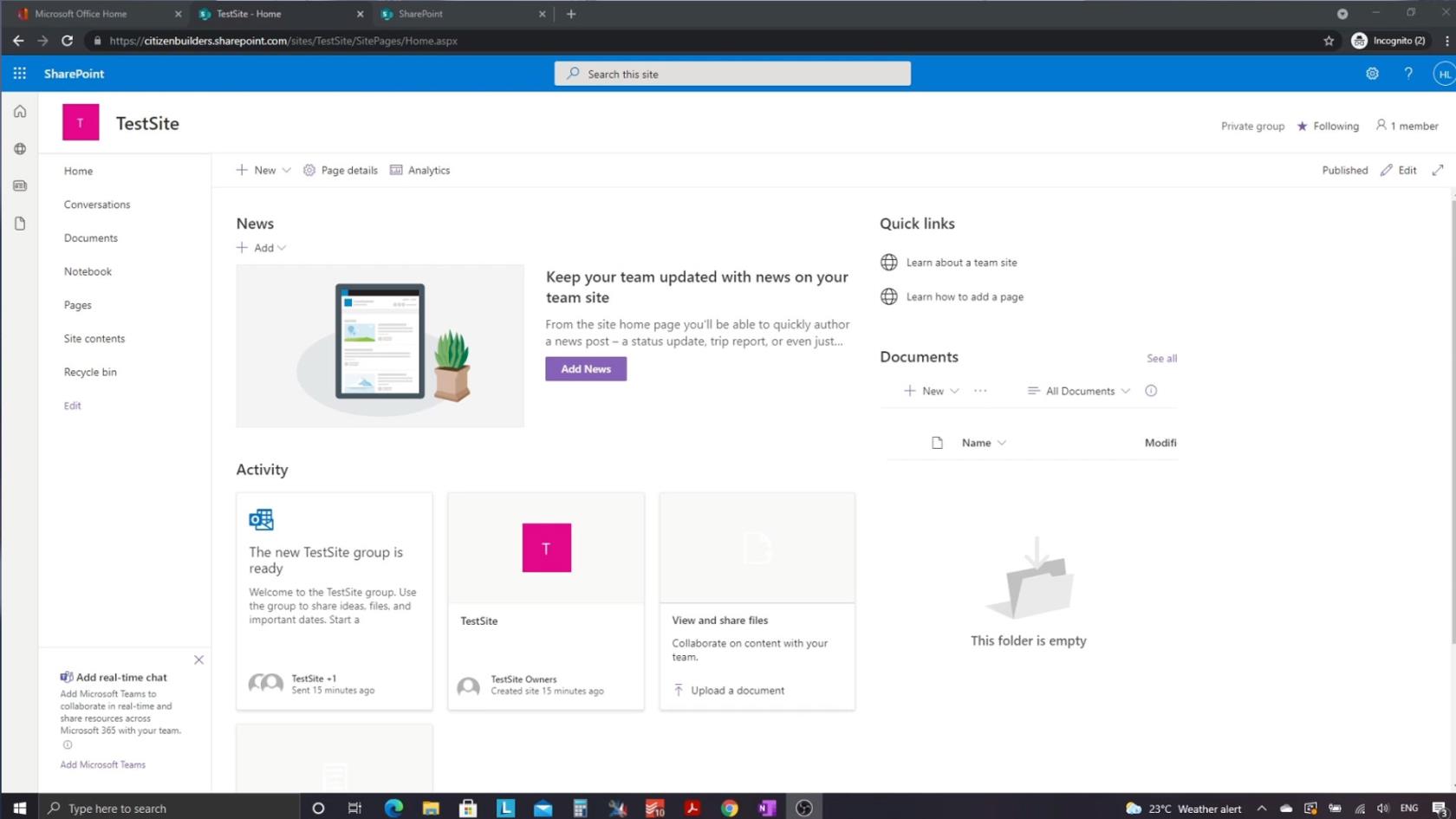Viewport: 1456px width, 819px height.
Task: Open the news icon in left rail
Action: click(20, 185)
